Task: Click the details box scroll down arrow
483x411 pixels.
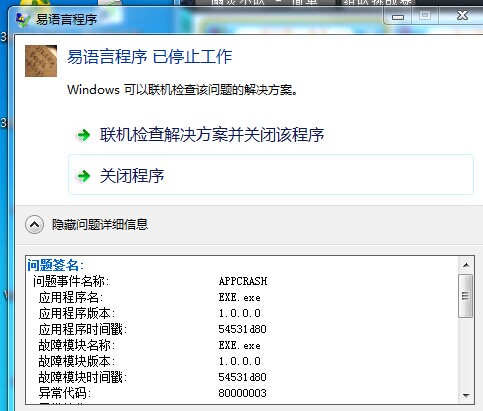Action: [466, 396]
